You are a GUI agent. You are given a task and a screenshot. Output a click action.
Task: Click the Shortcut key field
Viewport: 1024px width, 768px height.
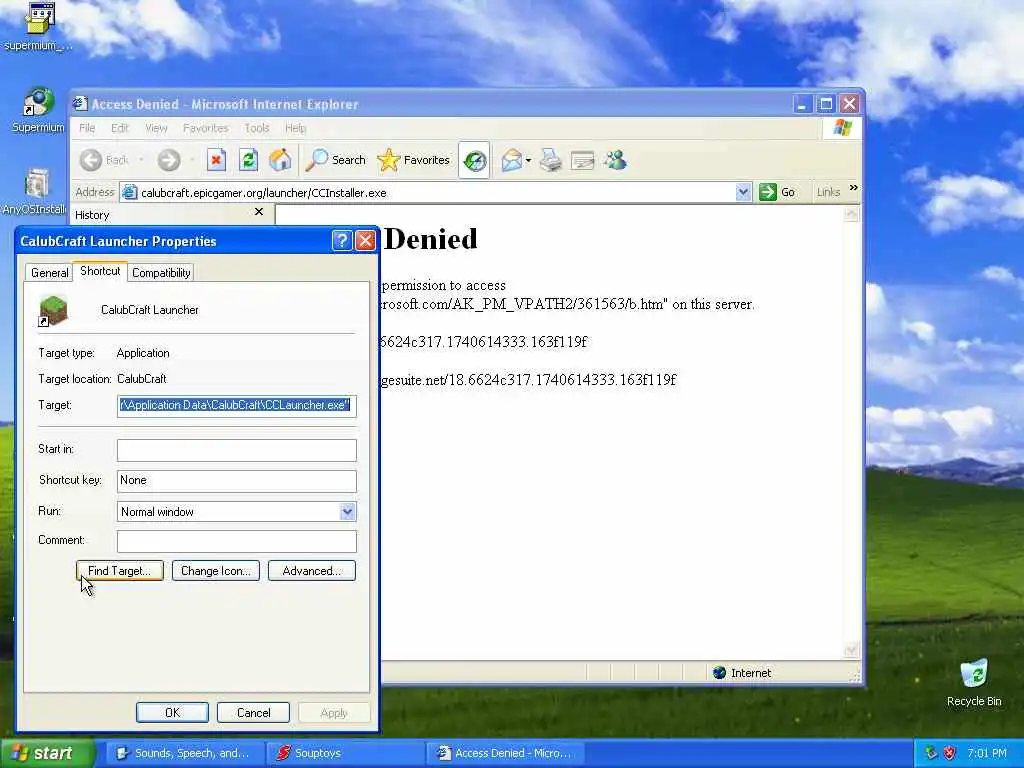coord(236,481)
